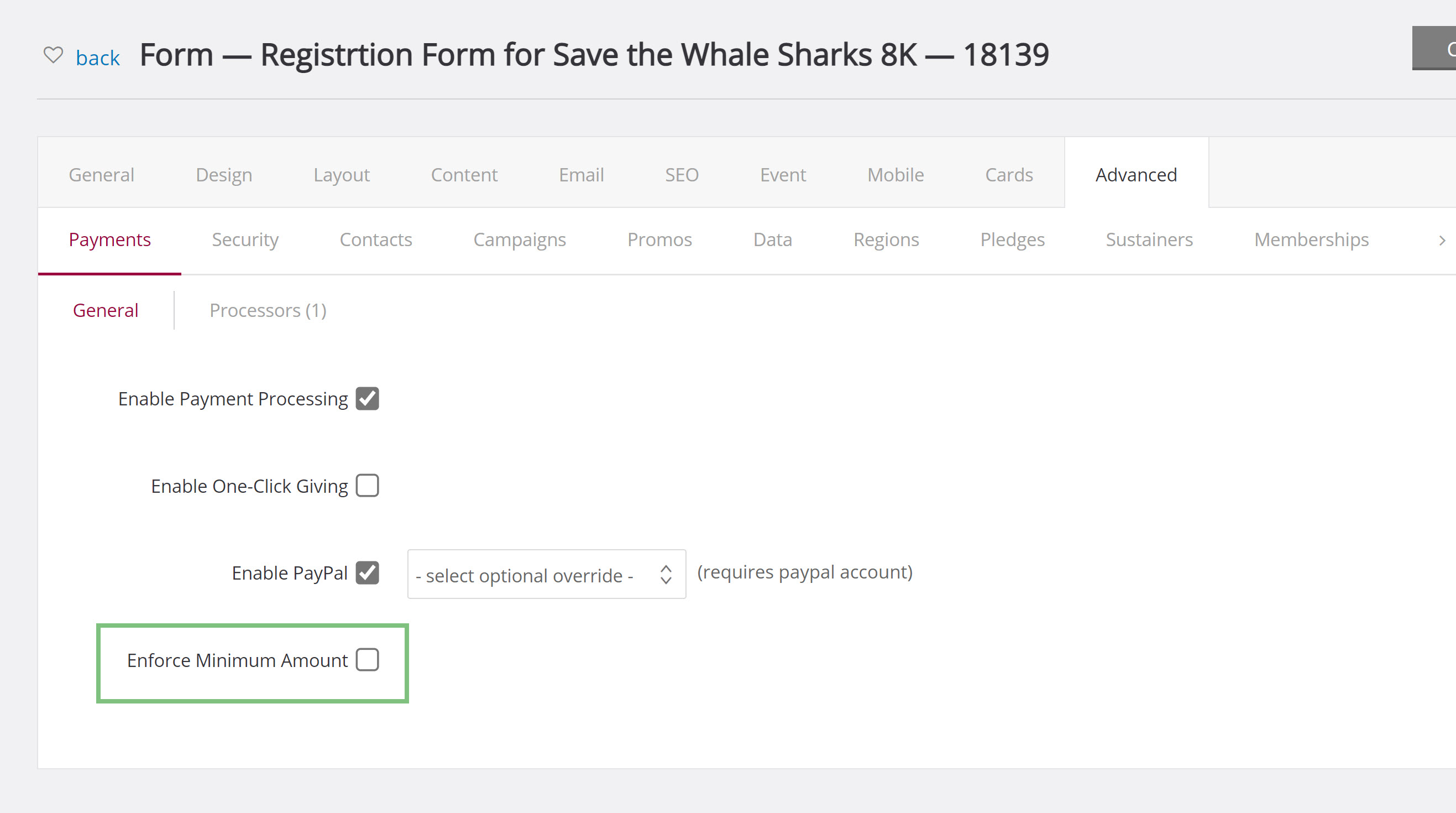Switch to the Design tab

tap(224, 175)
